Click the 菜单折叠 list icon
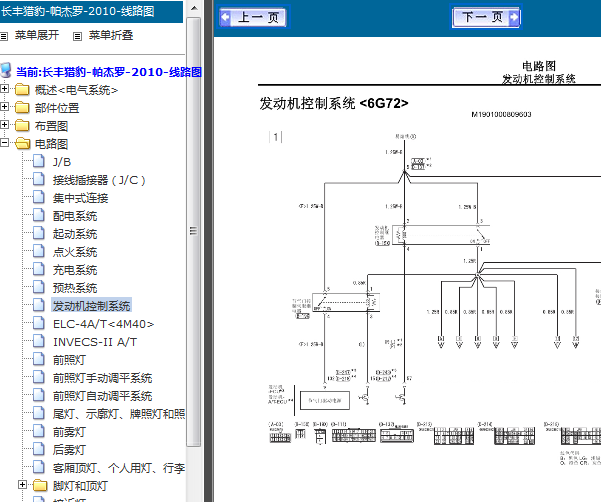 (77, 36)
